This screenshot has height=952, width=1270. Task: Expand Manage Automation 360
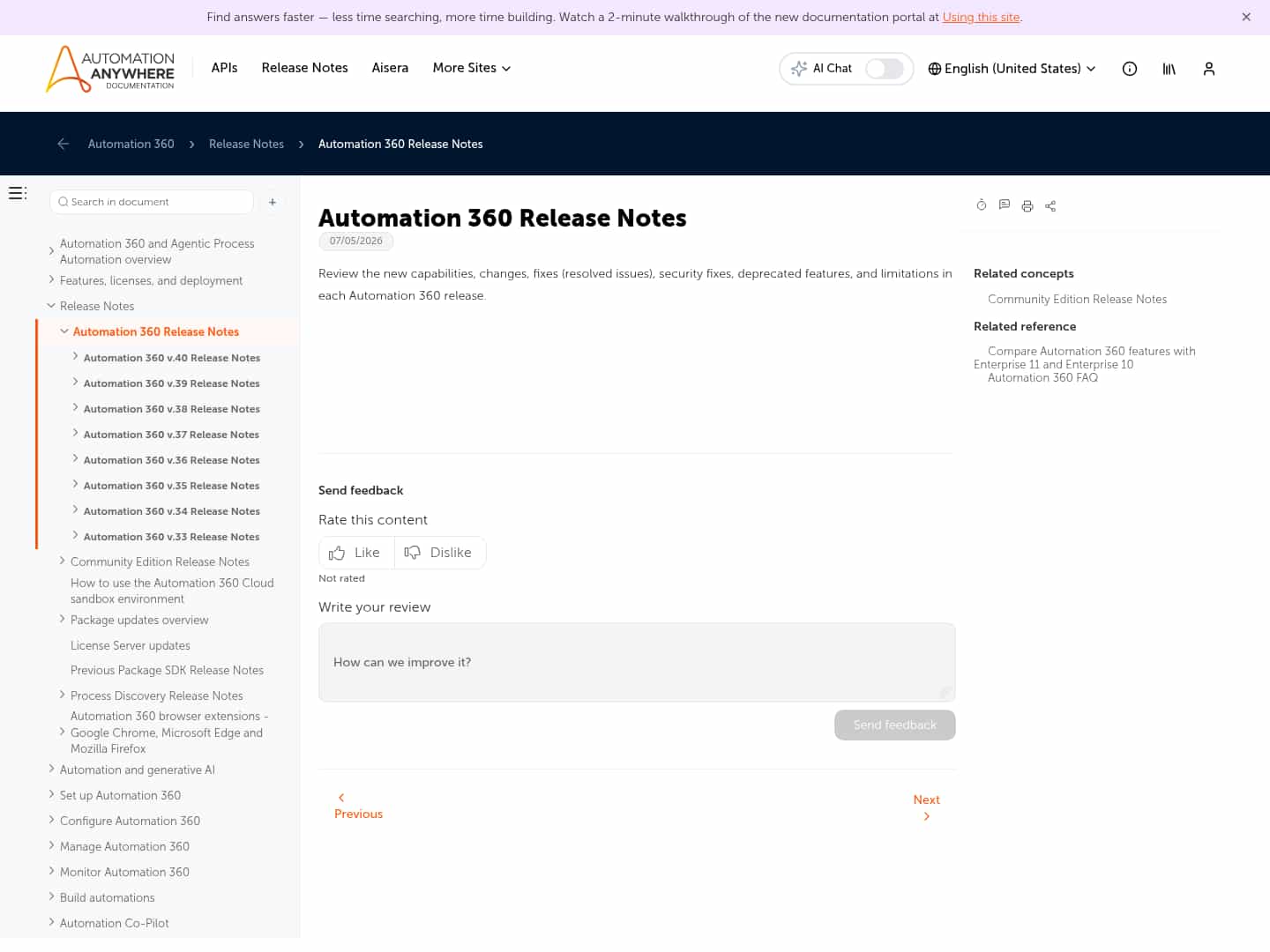click(x=51, y=846)
